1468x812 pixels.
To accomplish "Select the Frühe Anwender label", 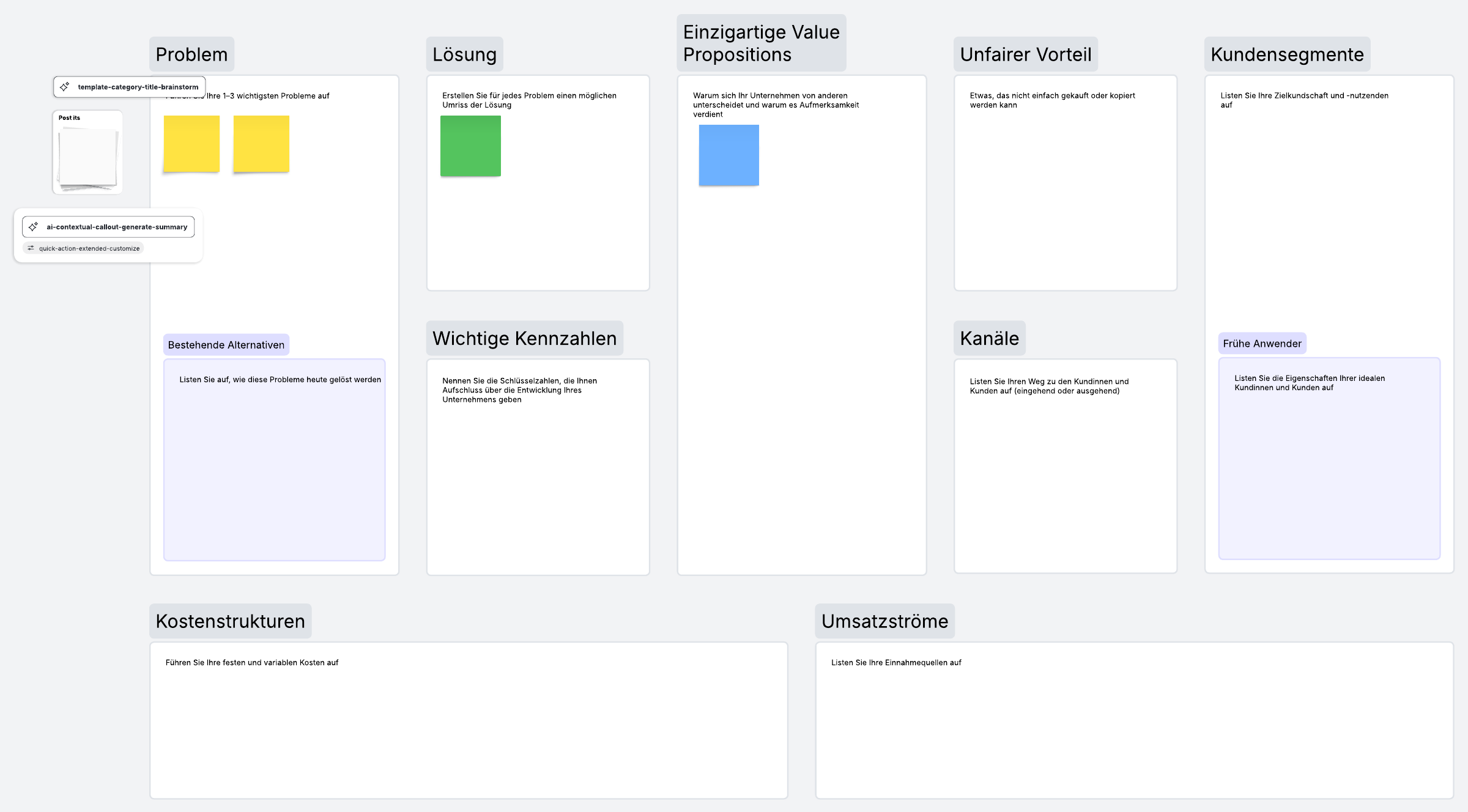I will tap(1262, 344).
